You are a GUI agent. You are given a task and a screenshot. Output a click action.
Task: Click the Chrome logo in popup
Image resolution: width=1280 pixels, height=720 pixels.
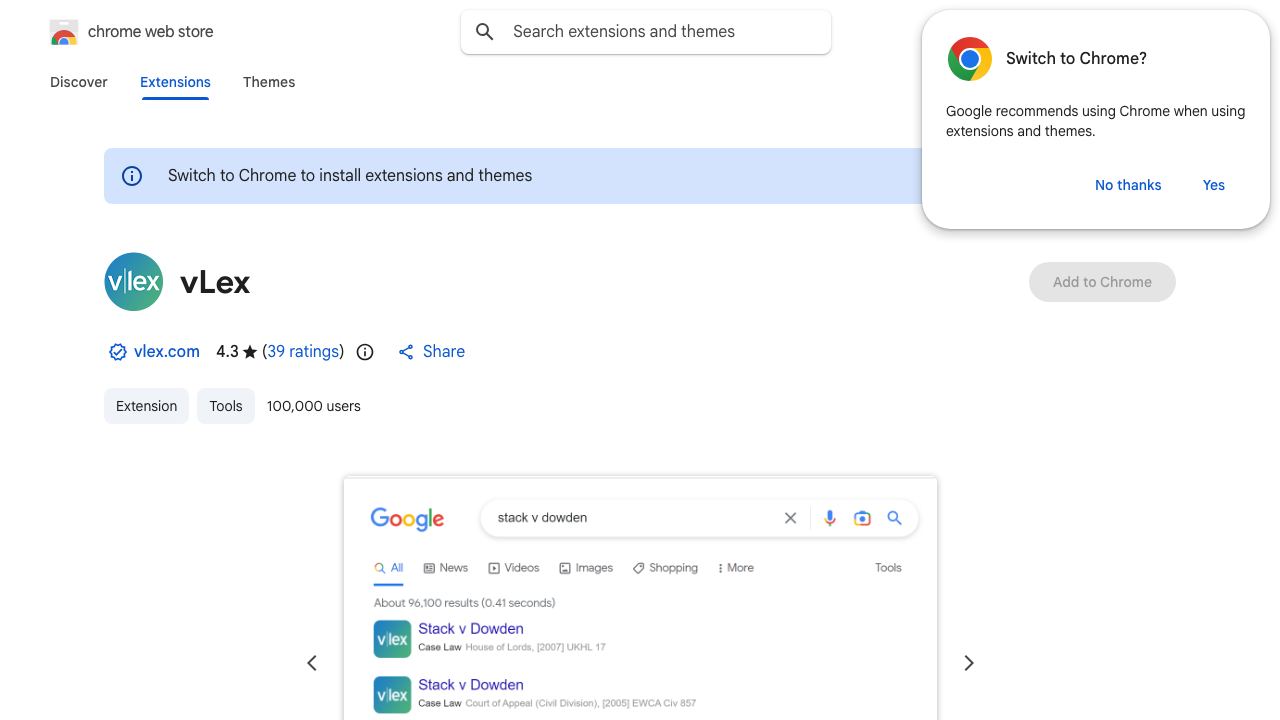[970, 59]
